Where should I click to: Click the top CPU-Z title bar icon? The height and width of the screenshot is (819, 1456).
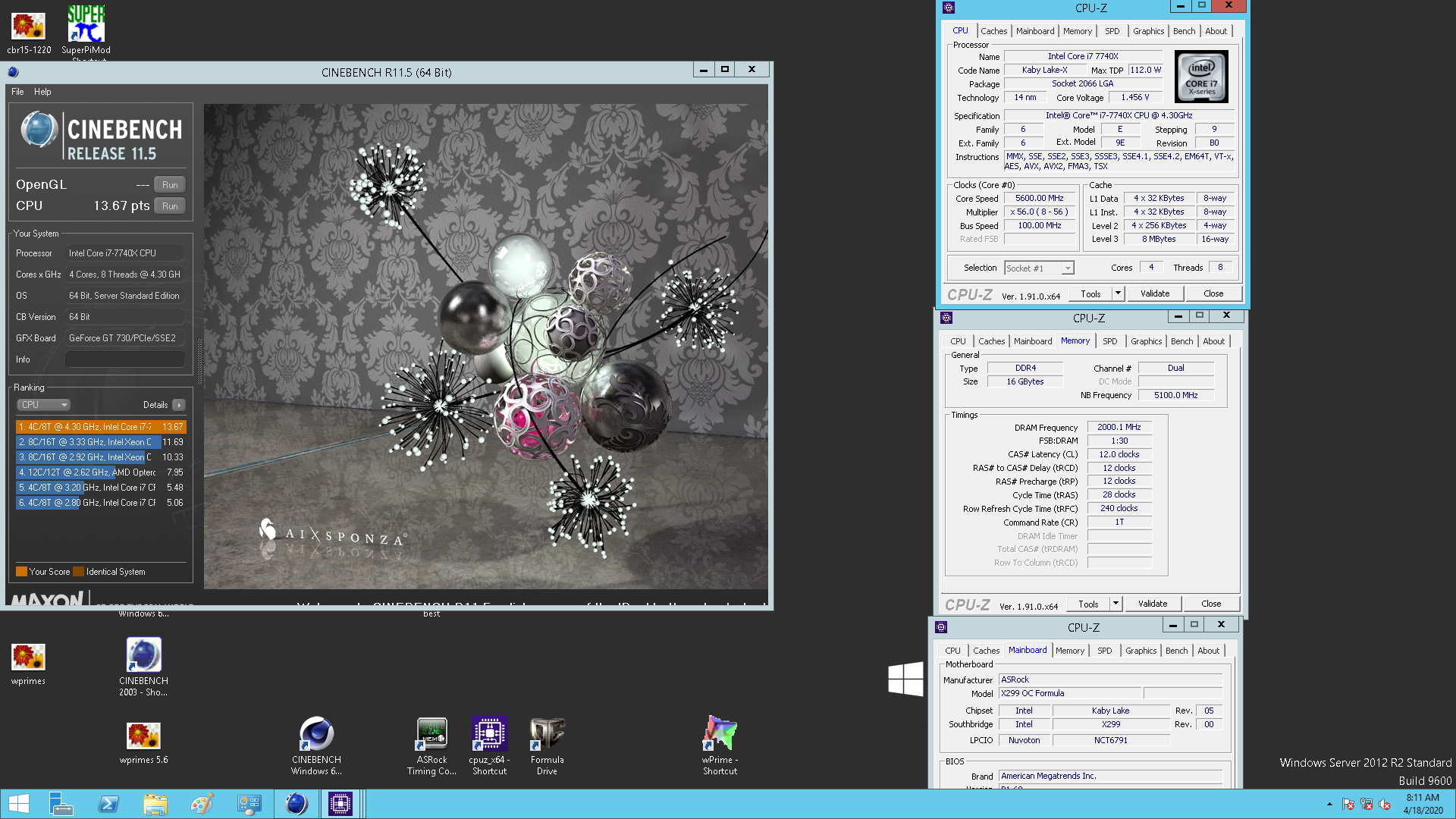[949, 8]
